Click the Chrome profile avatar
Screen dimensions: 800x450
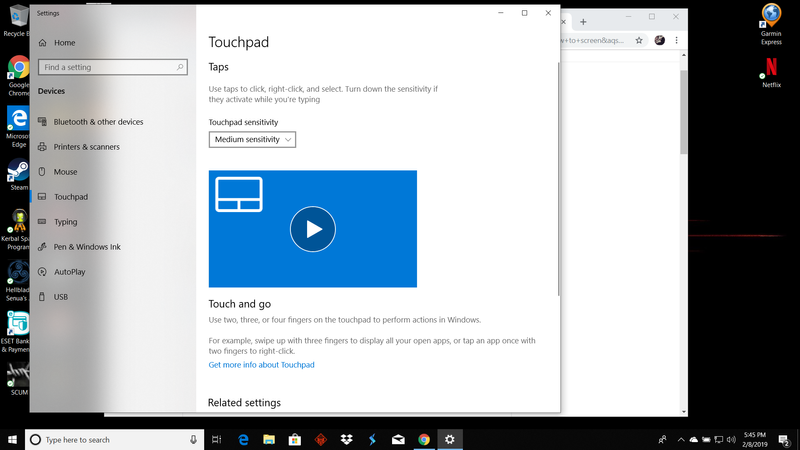659,41
